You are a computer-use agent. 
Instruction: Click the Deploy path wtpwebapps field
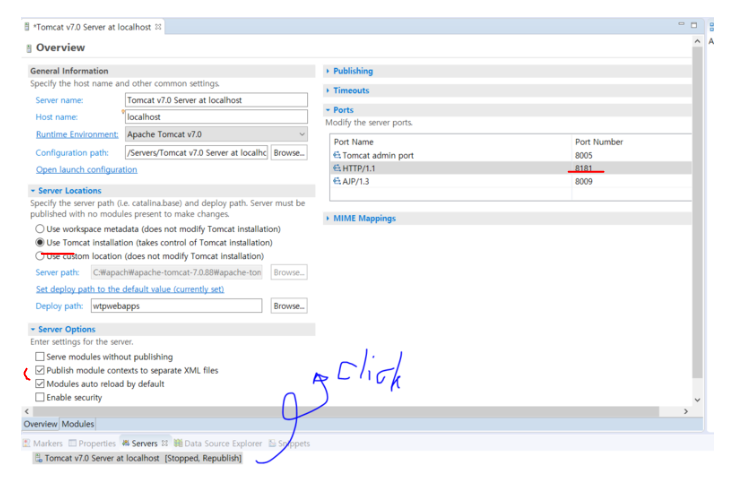(176, 306)
